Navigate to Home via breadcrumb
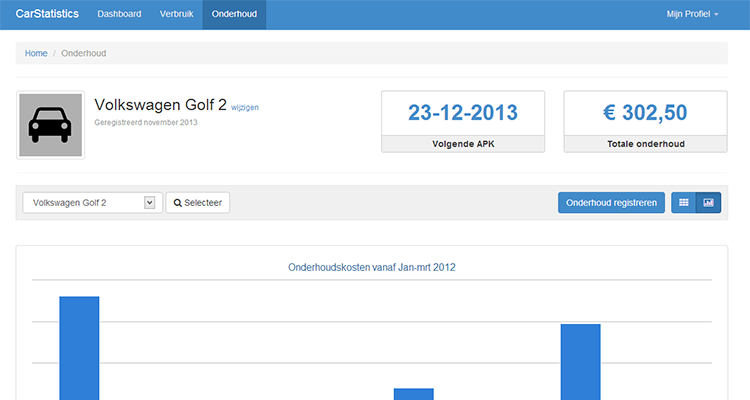750x400 pixels. pyautogui.click(x=36, y=52)
